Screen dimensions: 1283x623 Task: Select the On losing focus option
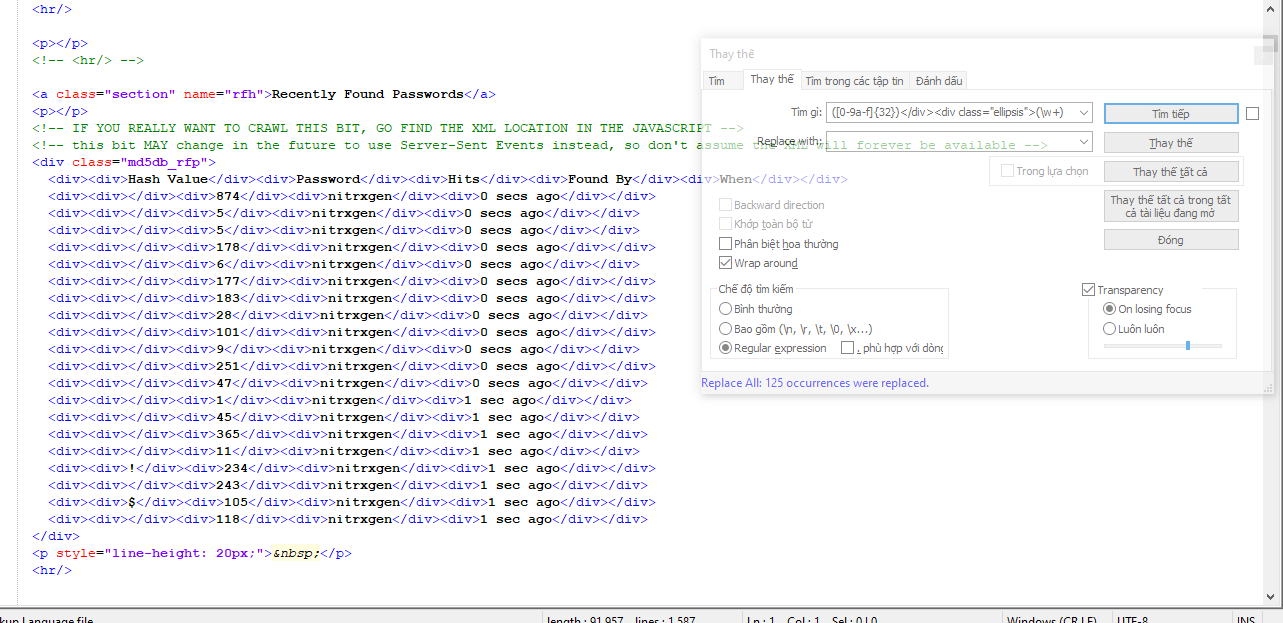[x=1109, y=309]
